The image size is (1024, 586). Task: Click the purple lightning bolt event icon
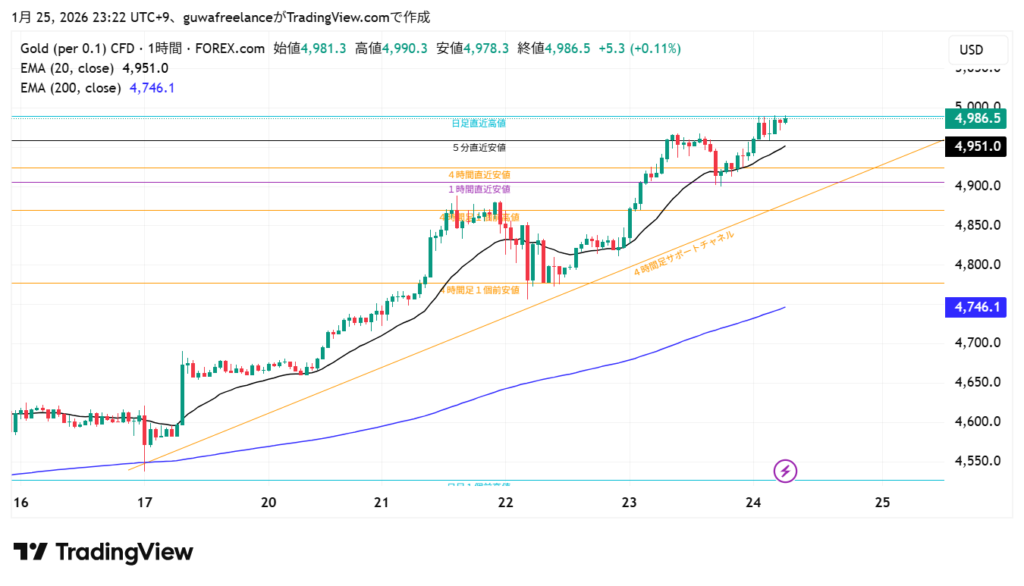point(786,470)
